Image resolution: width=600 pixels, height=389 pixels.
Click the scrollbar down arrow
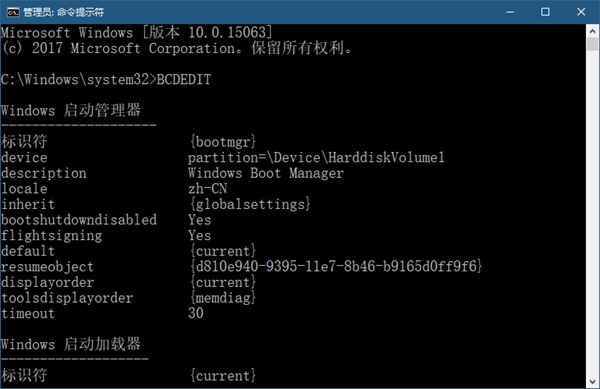coord(592,382)
